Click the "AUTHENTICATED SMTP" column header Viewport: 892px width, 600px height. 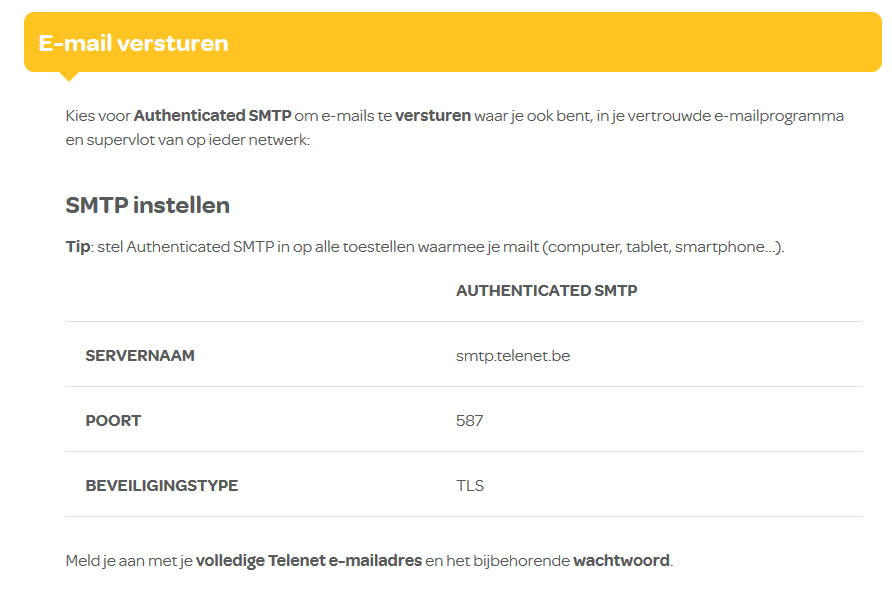point(546,291)
